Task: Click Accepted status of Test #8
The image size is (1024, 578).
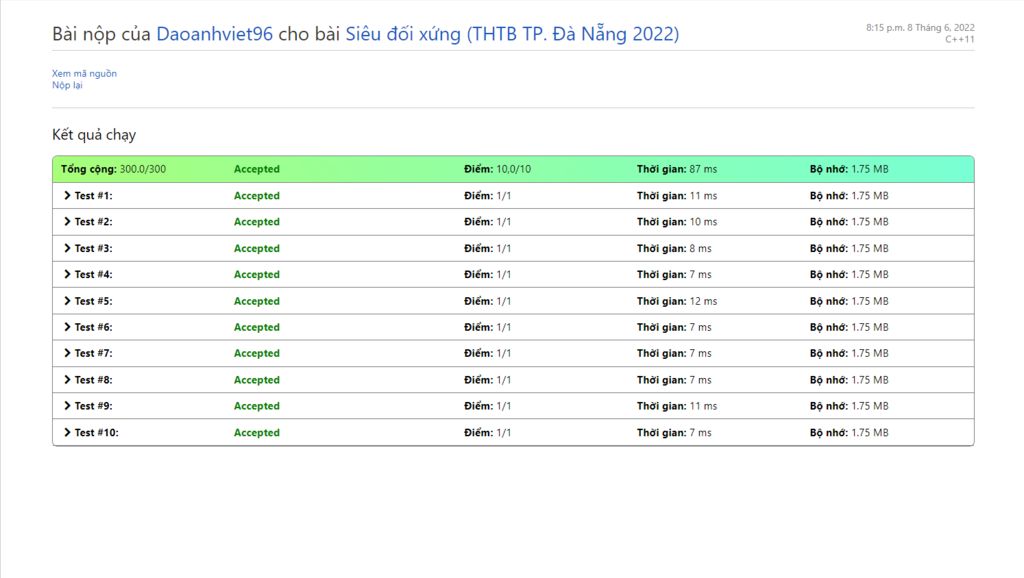Action: tap(257, 379)
